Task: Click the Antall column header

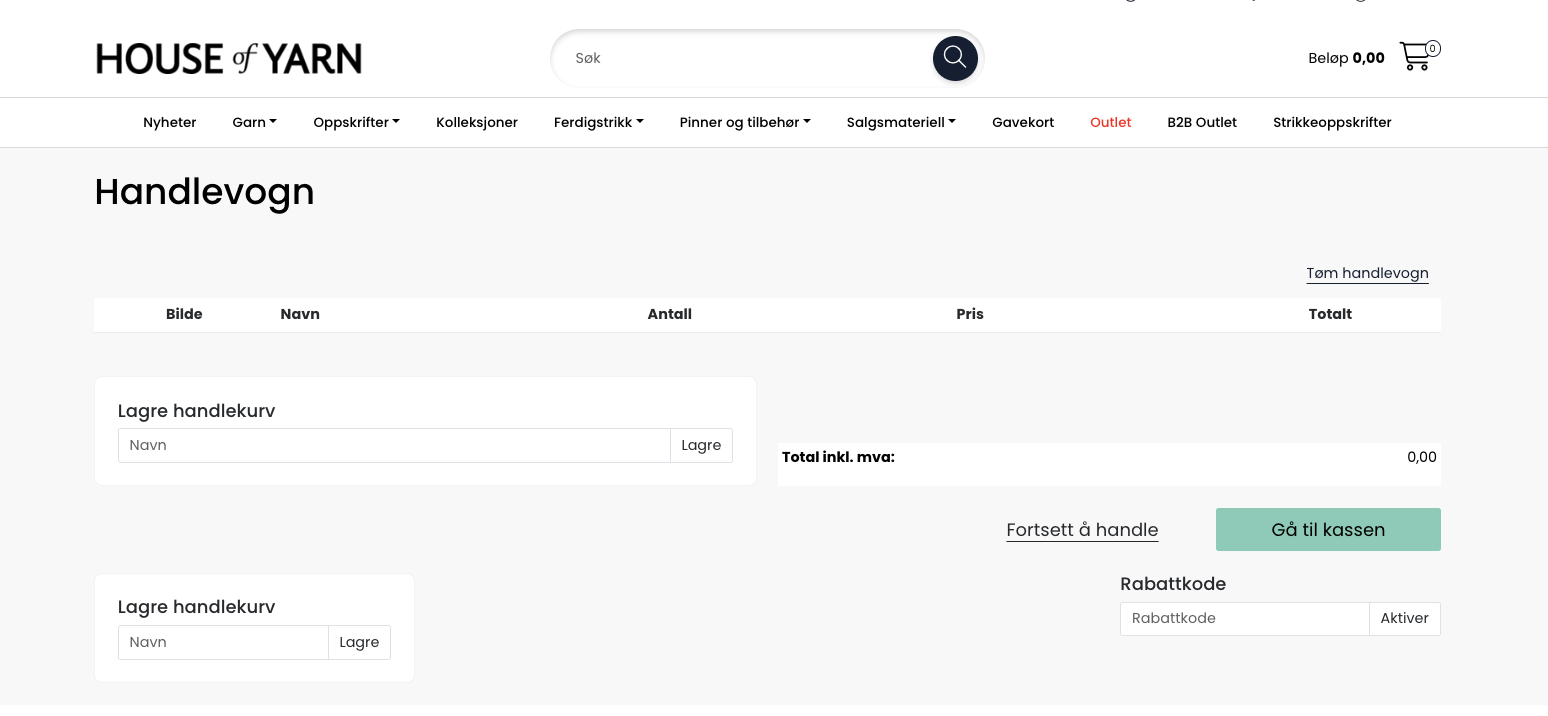Action: point(670,314)
